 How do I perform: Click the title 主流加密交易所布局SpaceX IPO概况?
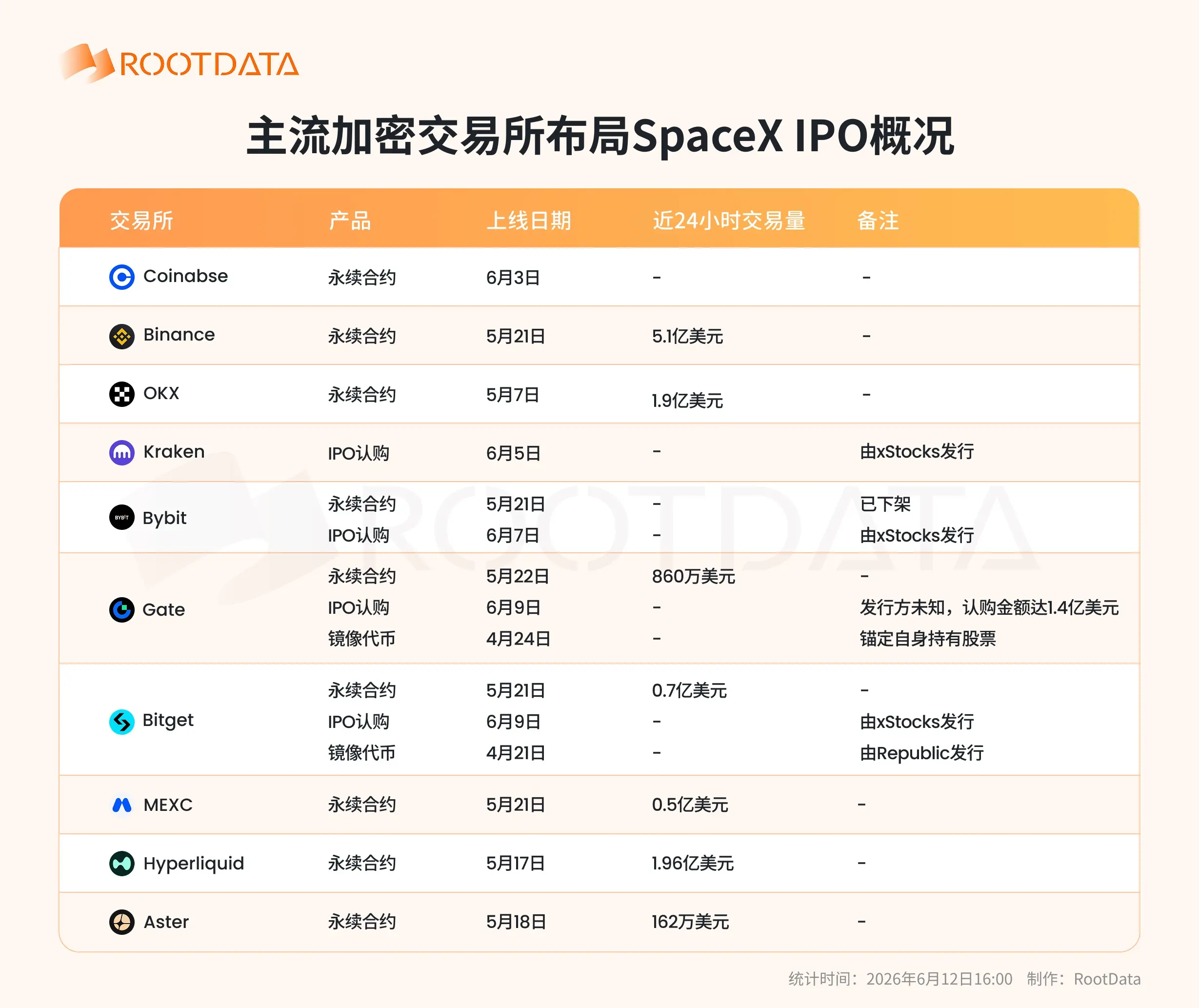pos(600,136)
